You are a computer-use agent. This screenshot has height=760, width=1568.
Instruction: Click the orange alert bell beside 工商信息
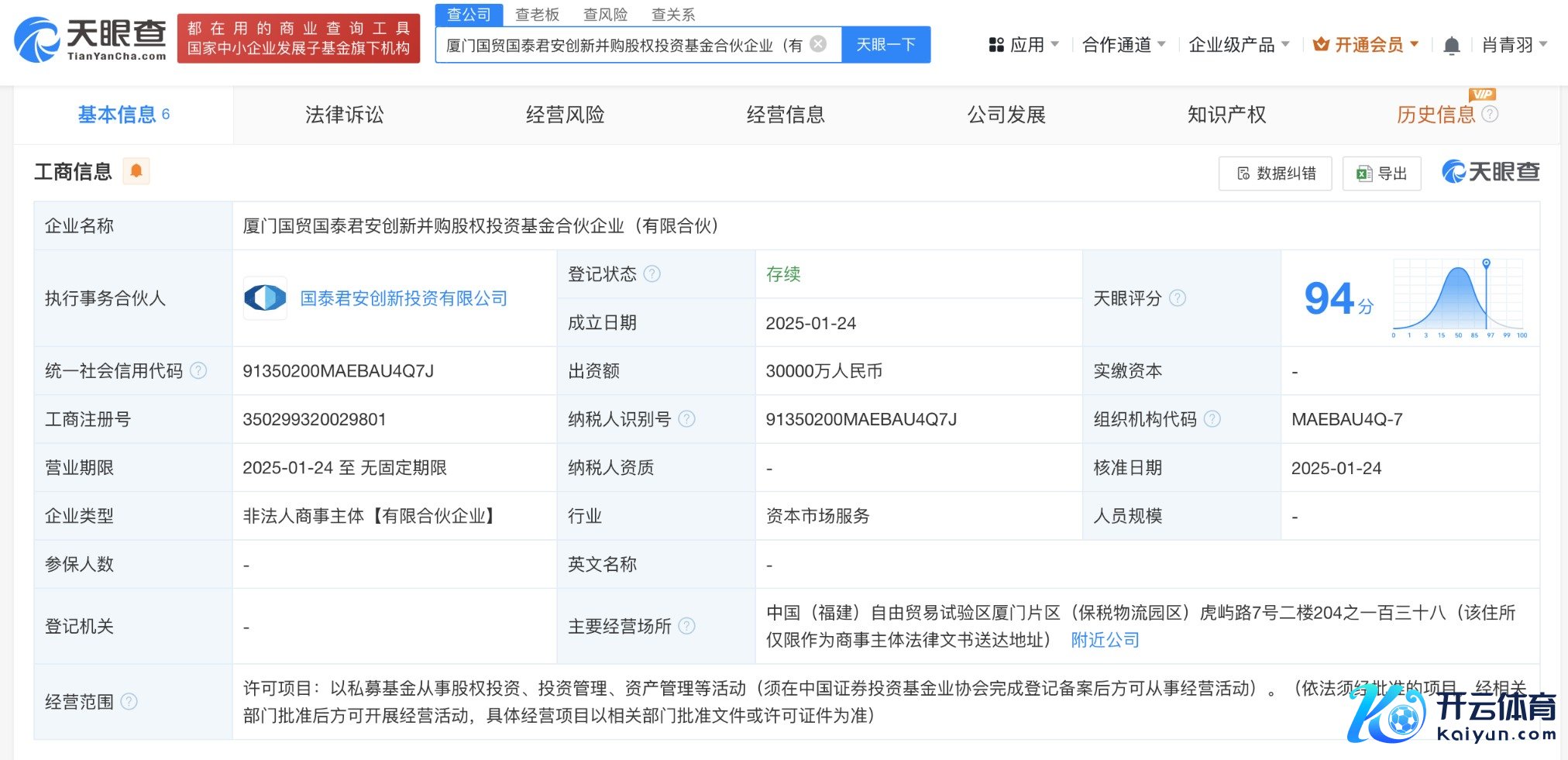pos(136,170)
